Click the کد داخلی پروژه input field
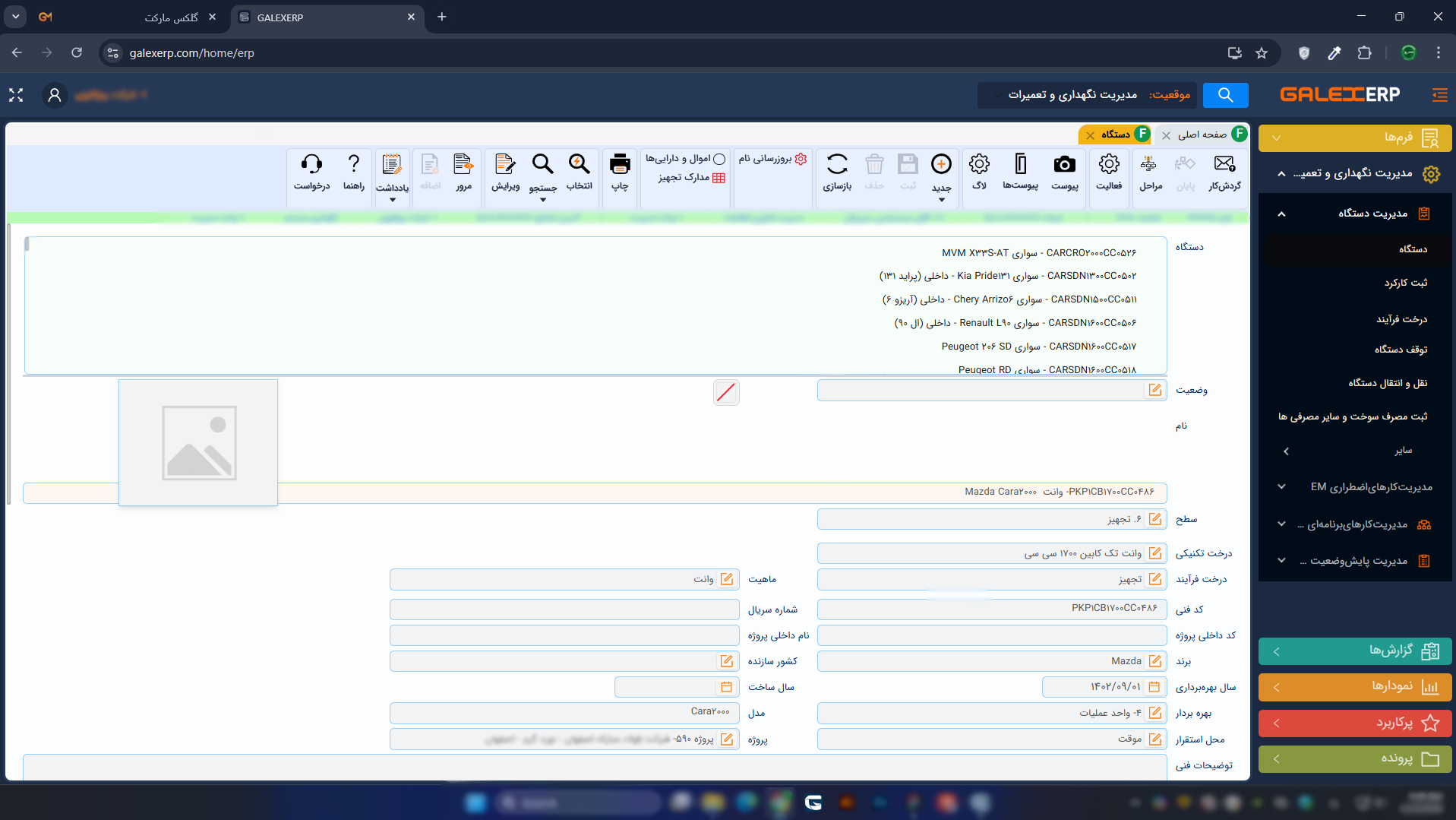This screenshot has height=820, width=1456. point(992,635)
